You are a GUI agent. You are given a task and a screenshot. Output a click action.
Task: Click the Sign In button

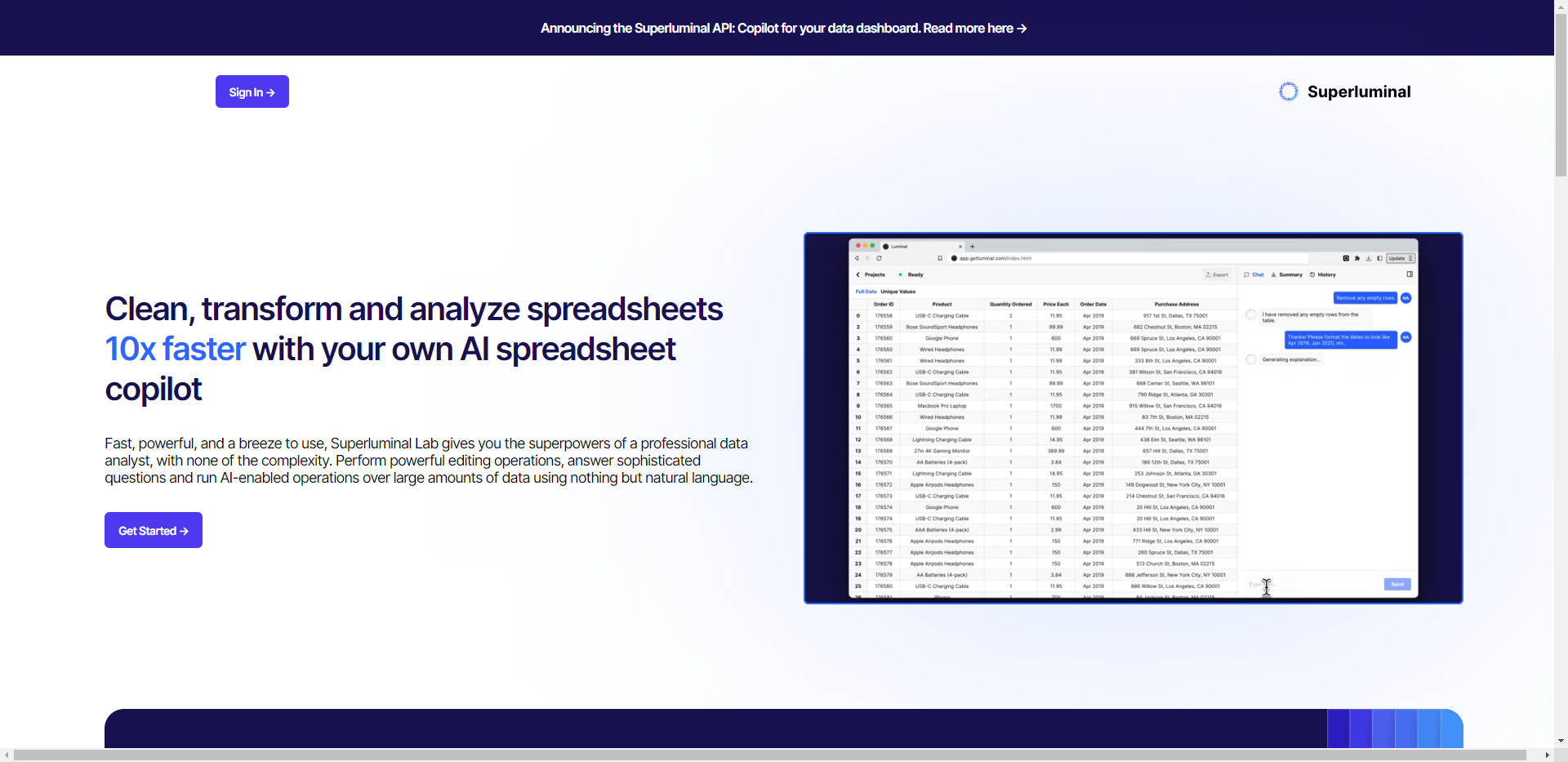(252, 91)
